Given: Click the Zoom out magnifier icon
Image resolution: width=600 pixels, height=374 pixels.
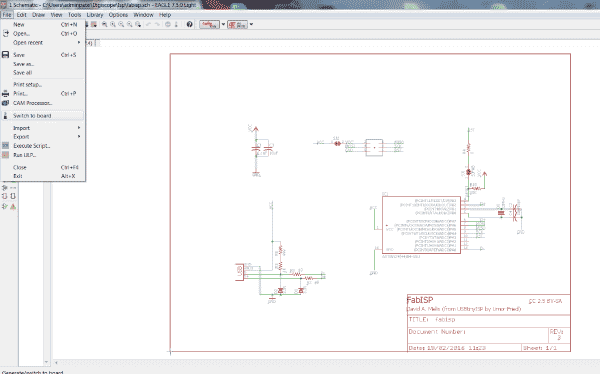Looking at the screenshot, I should (121, 24).
